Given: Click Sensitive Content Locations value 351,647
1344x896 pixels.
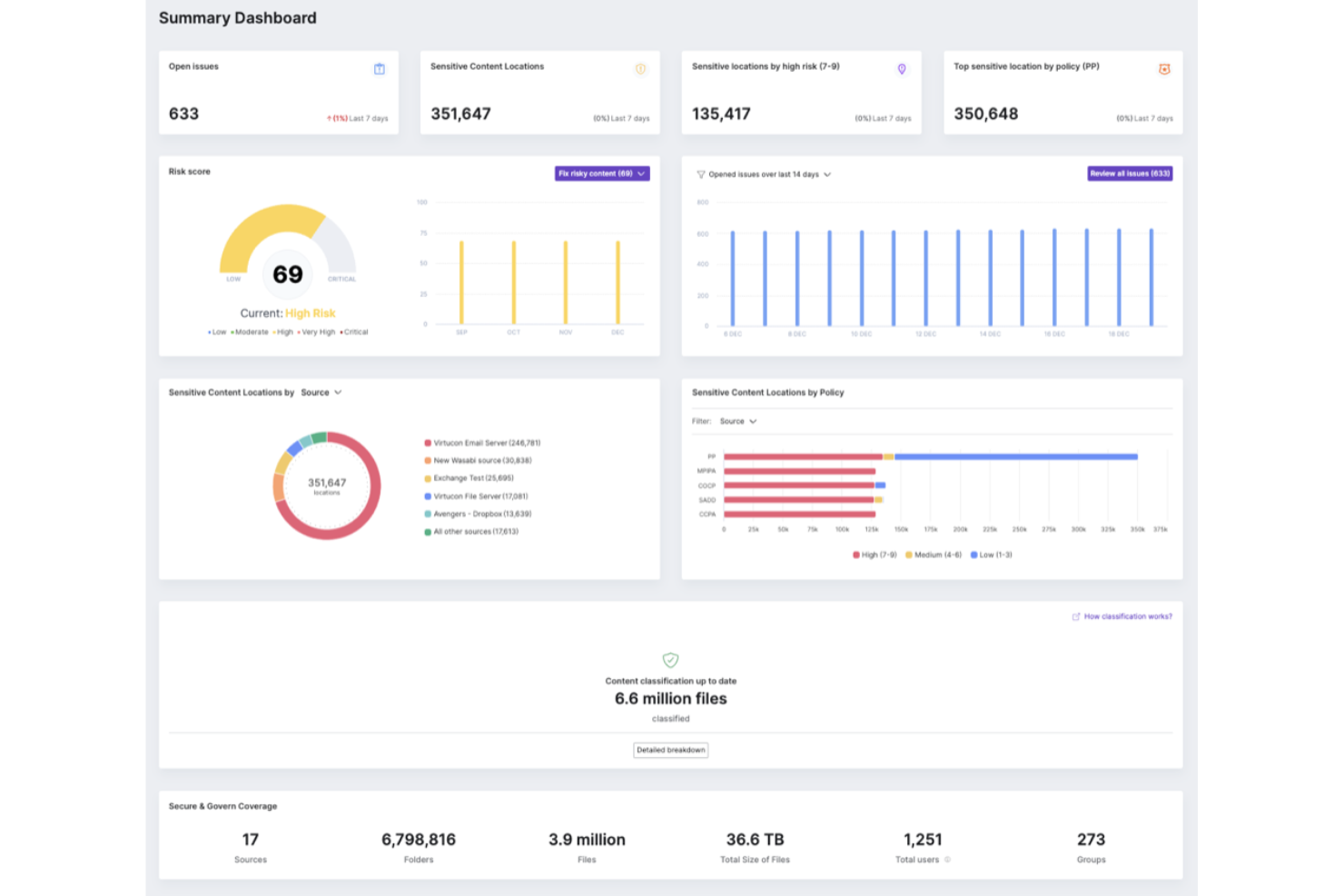Looking at the screenshot, I should click(x=460, y=113).
